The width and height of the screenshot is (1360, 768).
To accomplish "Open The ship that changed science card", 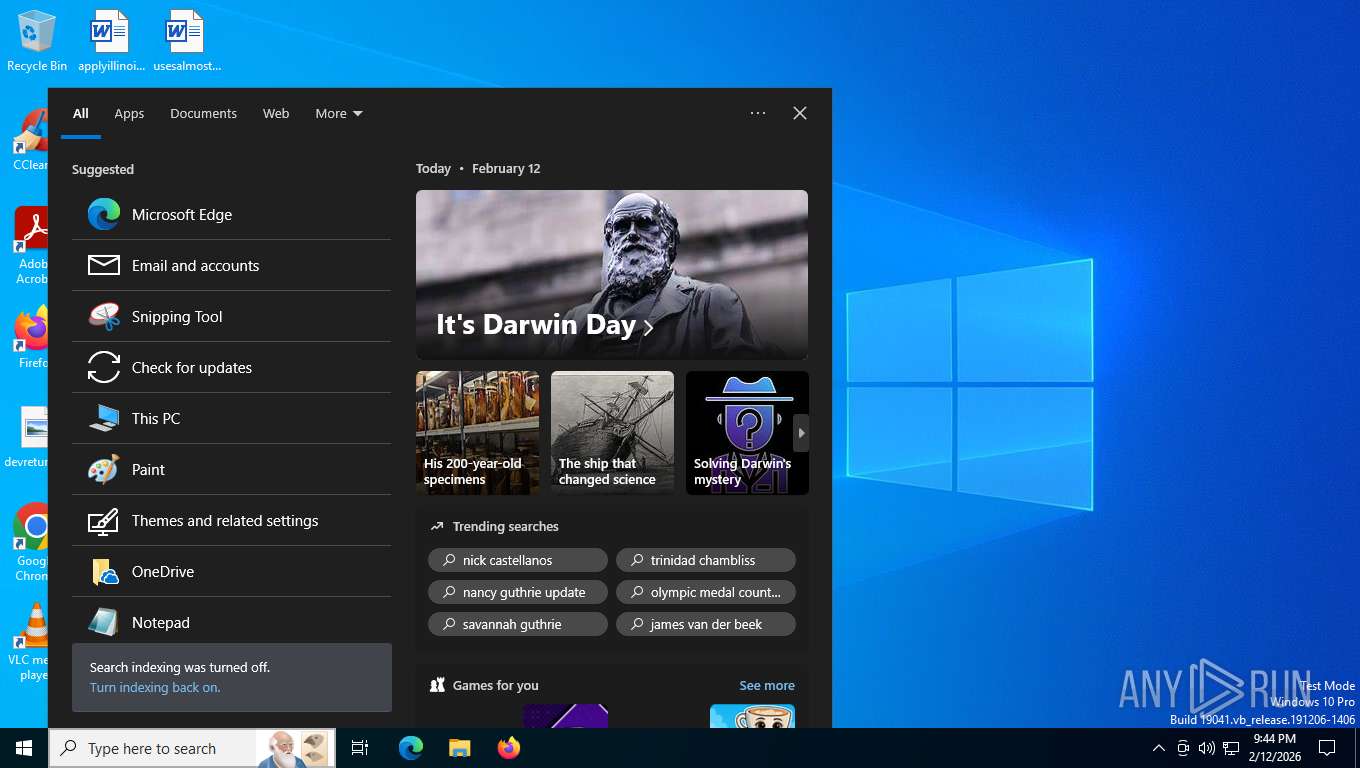I will [x=612, y=433].
